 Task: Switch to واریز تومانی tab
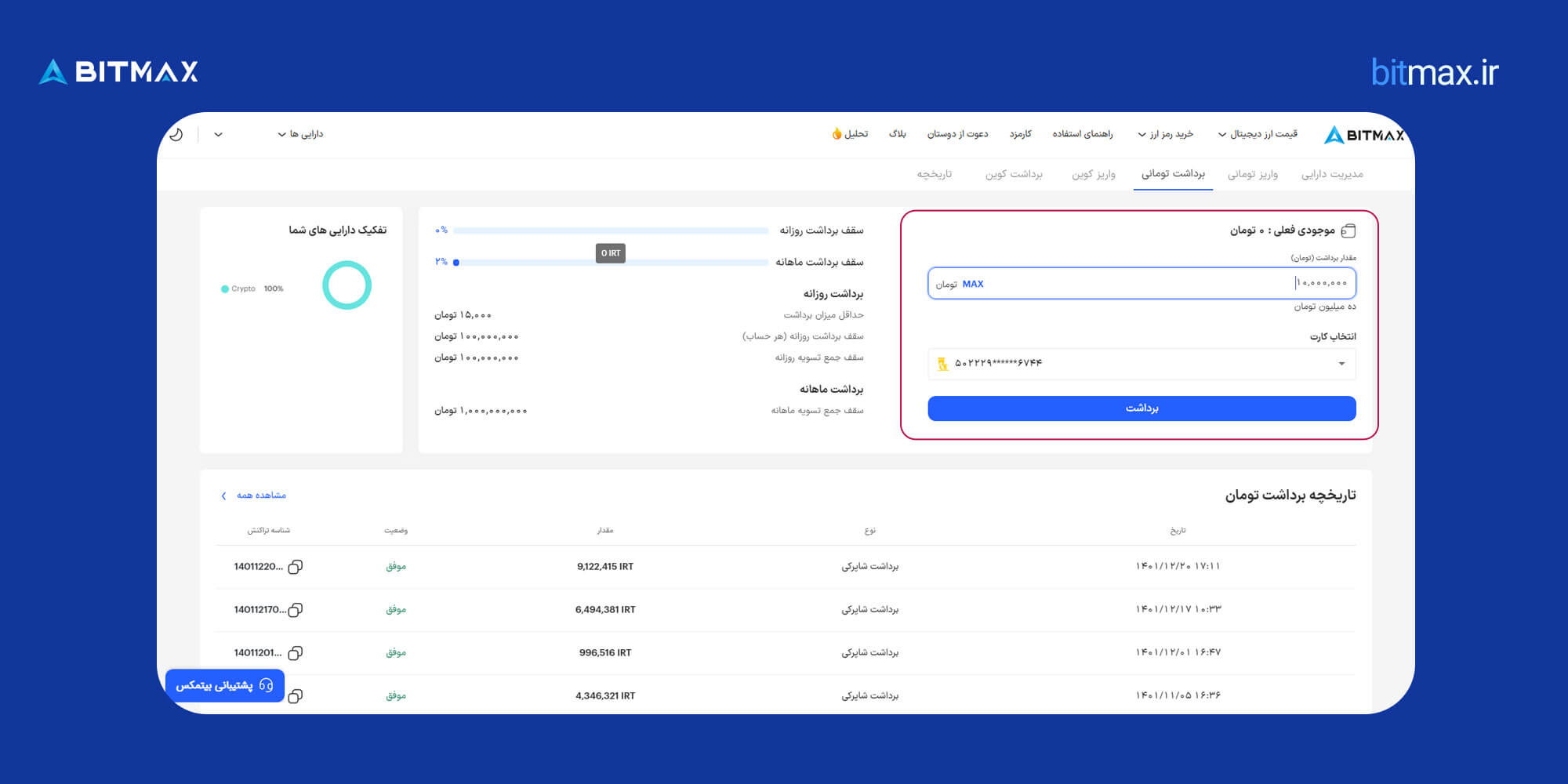(1253, 174)
